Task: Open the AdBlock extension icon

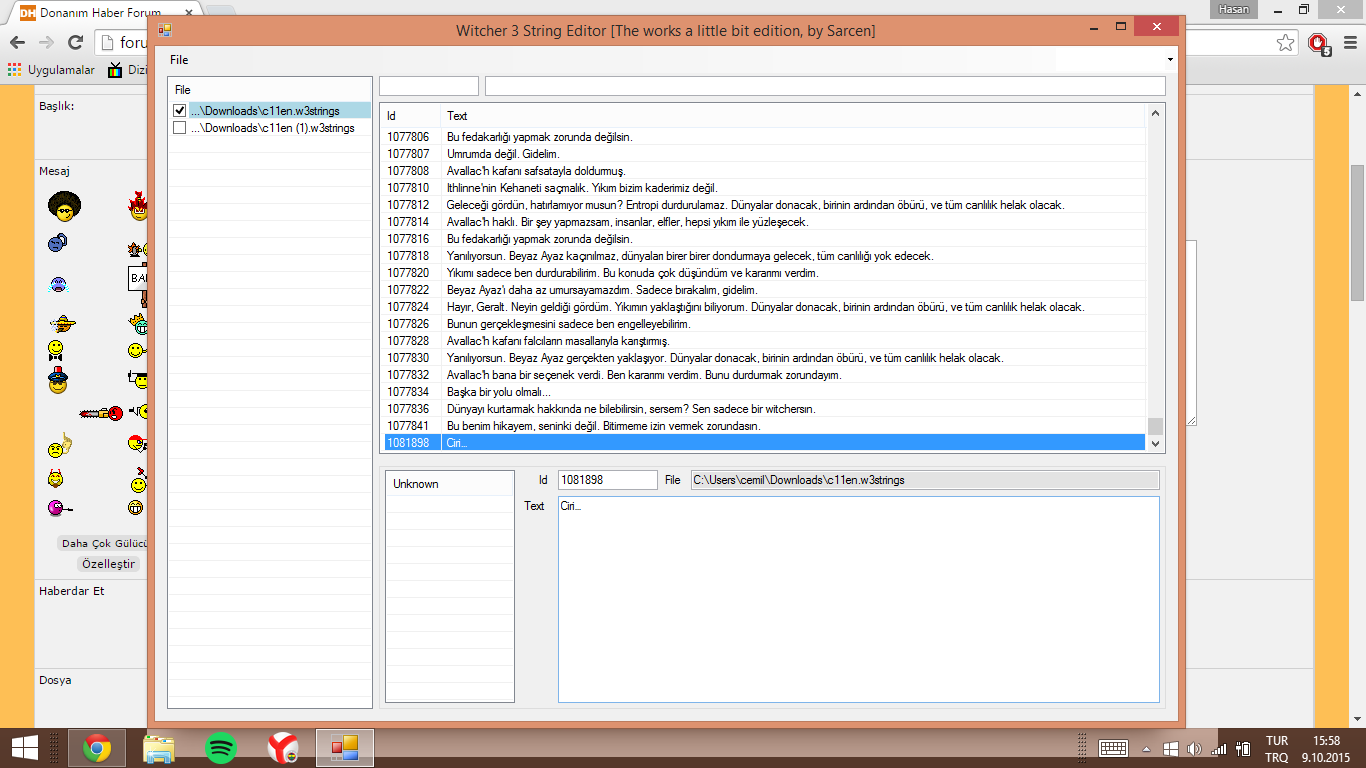Action: [1320, 44]
